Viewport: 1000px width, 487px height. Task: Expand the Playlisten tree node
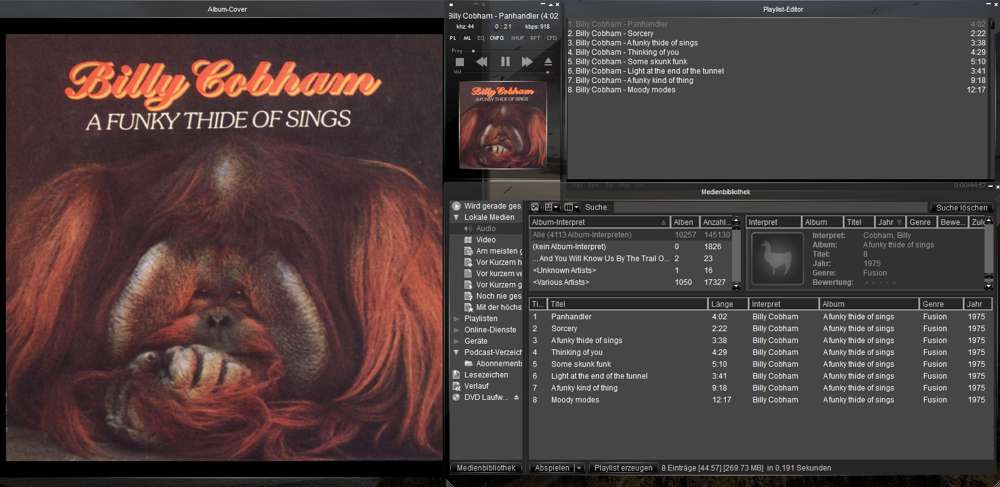(456, 318)
